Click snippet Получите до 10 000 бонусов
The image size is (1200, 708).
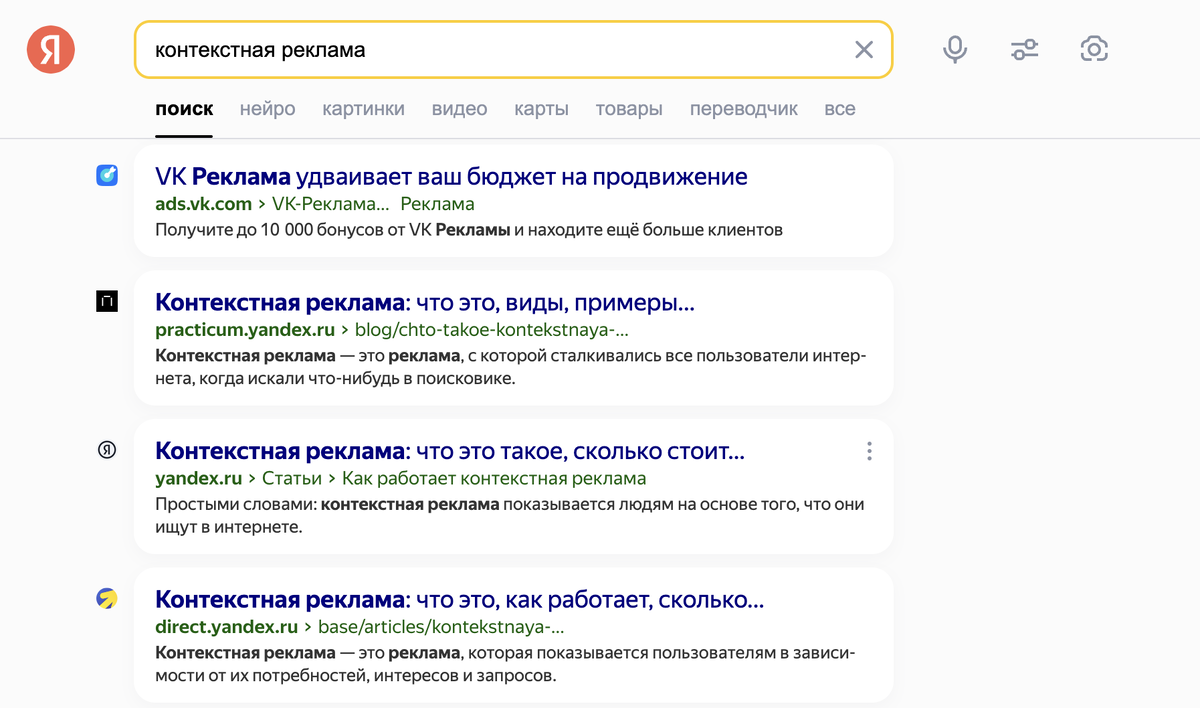pyautogui.click(x=469, y=230)
